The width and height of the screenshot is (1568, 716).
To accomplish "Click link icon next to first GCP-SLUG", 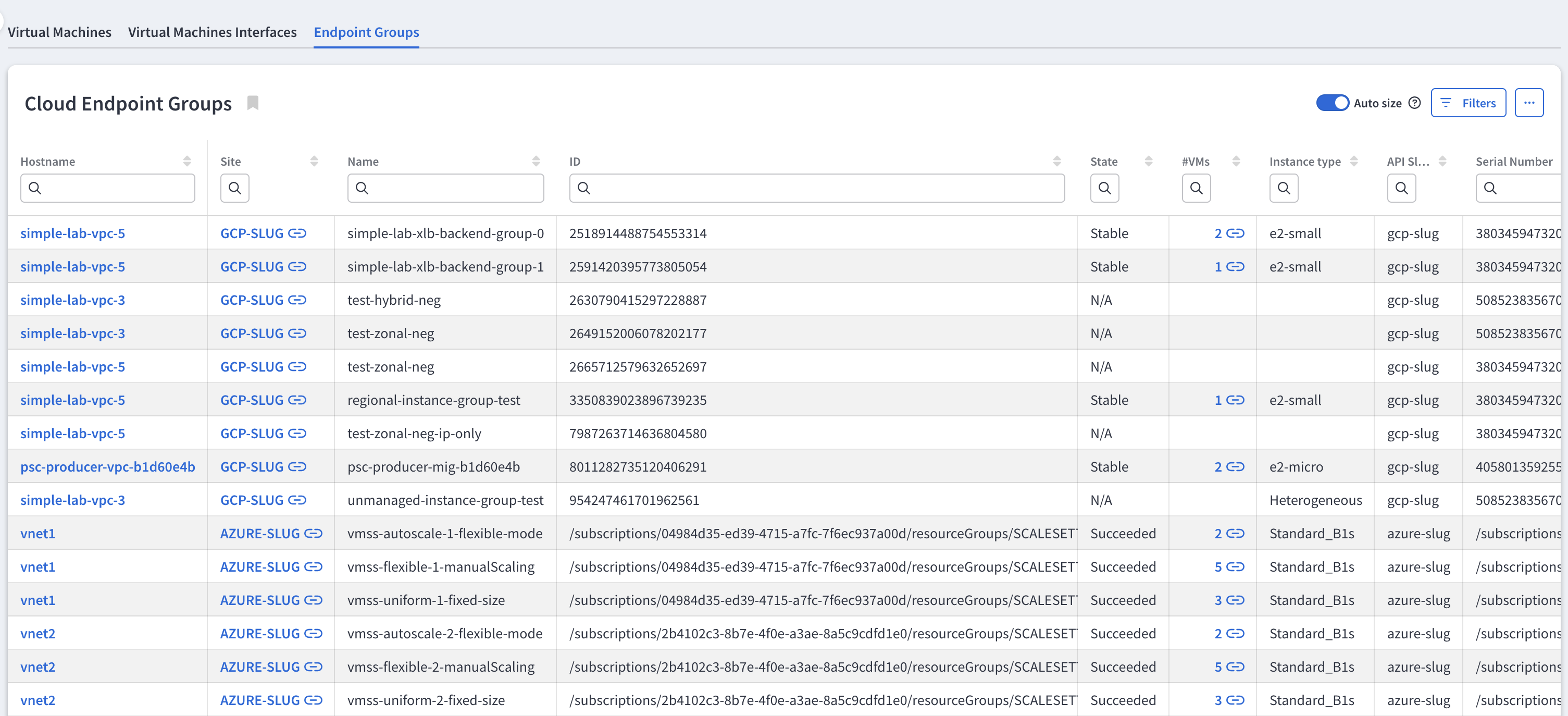I will coord(297,233).
